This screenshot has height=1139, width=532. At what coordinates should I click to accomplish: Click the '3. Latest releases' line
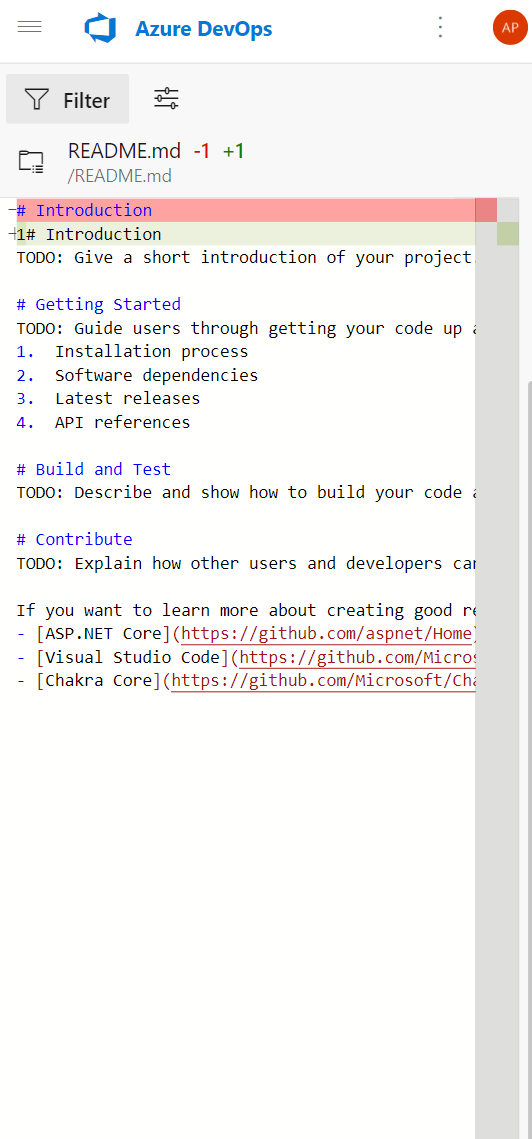pyautogui.click(x=108, y=399)
